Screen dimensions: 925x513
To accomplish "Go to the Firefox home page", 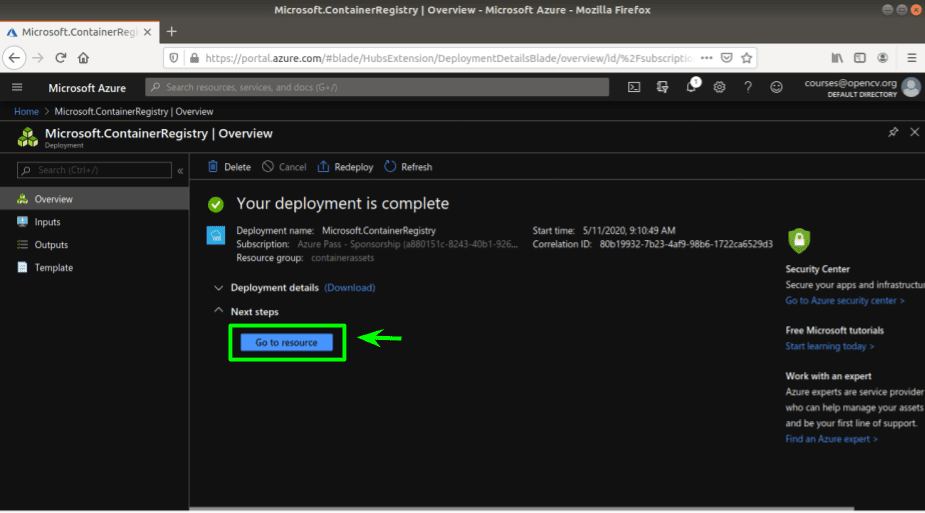I will point(83,58).
